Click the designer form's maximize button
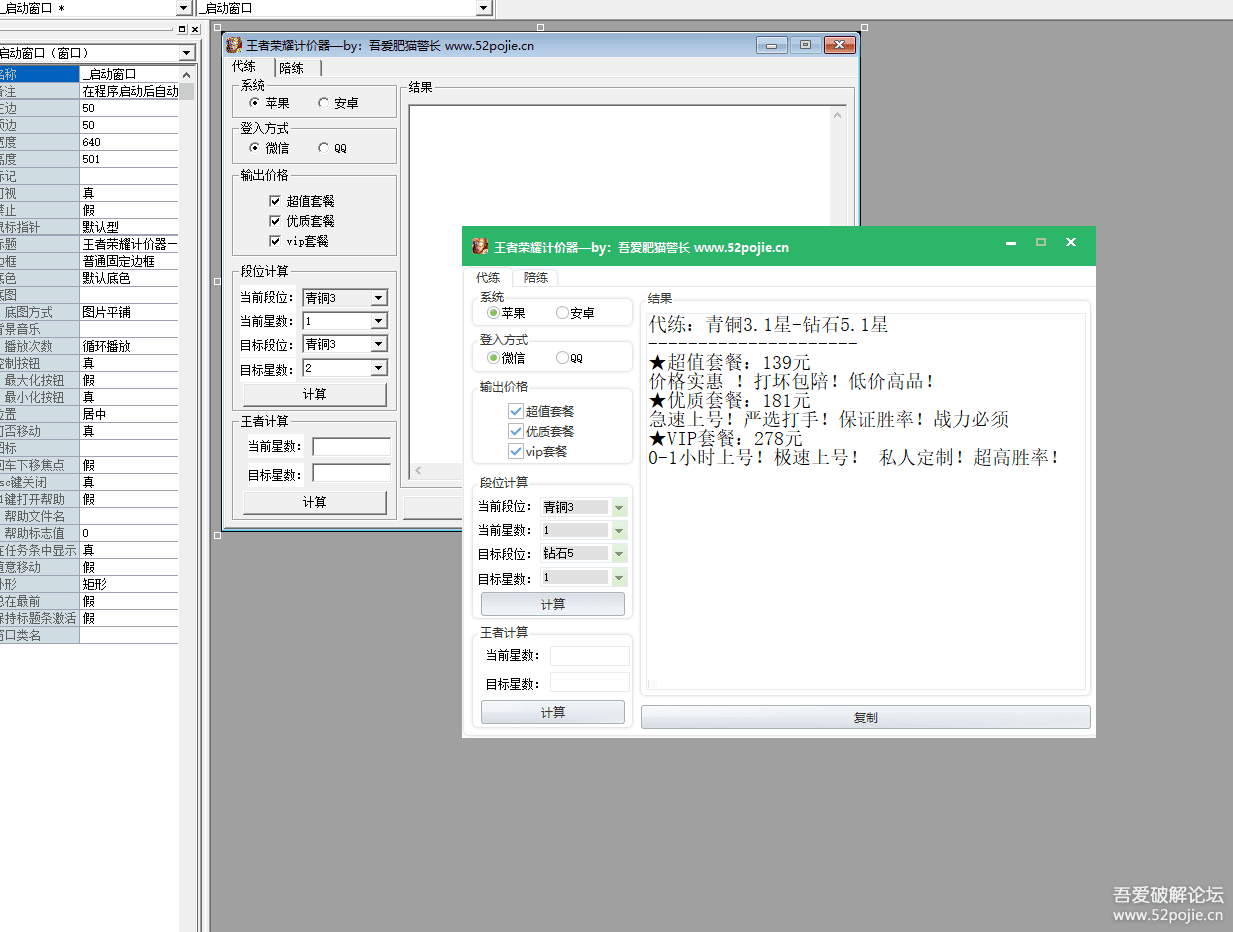Image resolution: width=1233 pixels, height=932 pixels. point(804,45)
